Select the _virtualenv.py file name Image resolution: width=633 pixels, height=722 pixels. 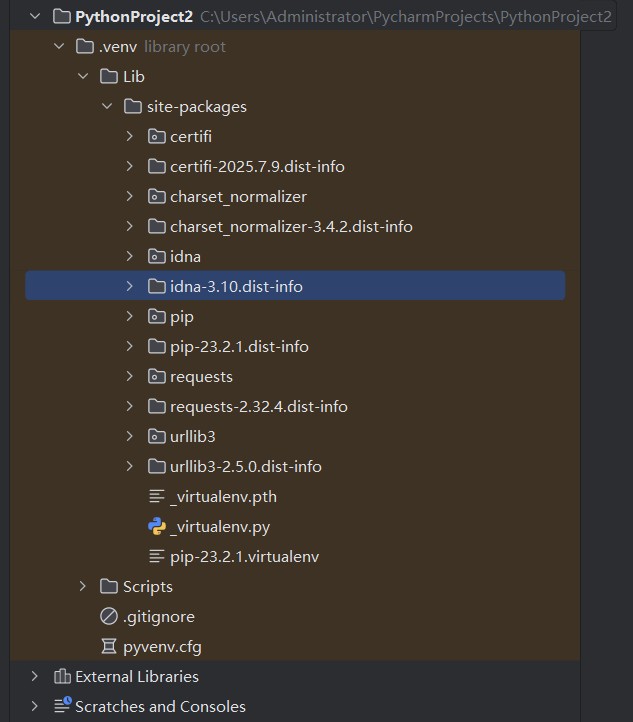coord(220,527)
